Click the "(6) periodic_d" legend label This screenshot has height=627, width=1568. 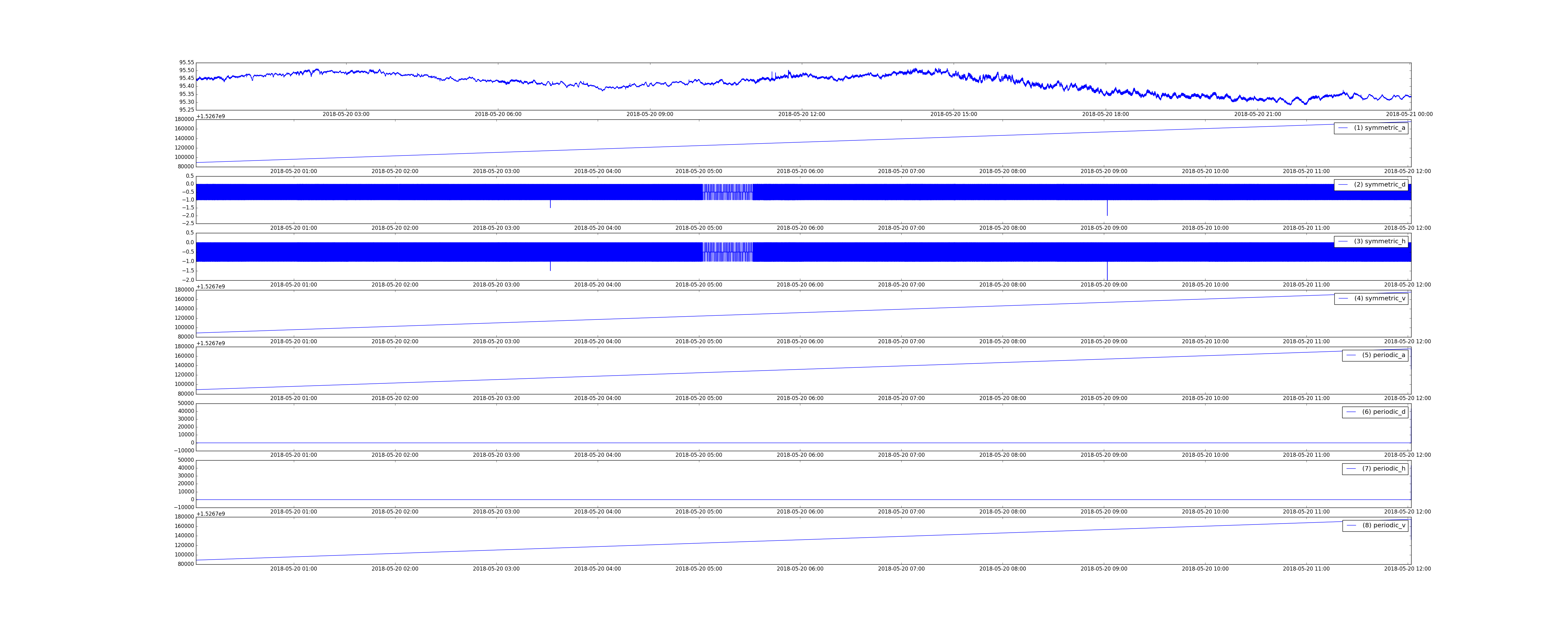(x=1384, y=412)
